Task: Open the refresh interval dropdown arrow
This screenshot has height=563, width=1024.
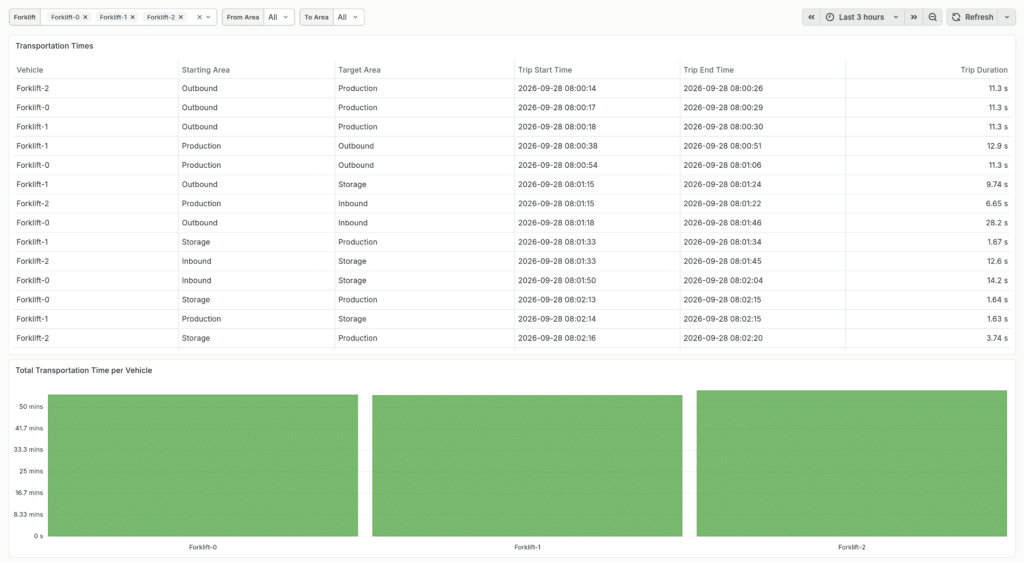Action: click(x=1007, y=17)
